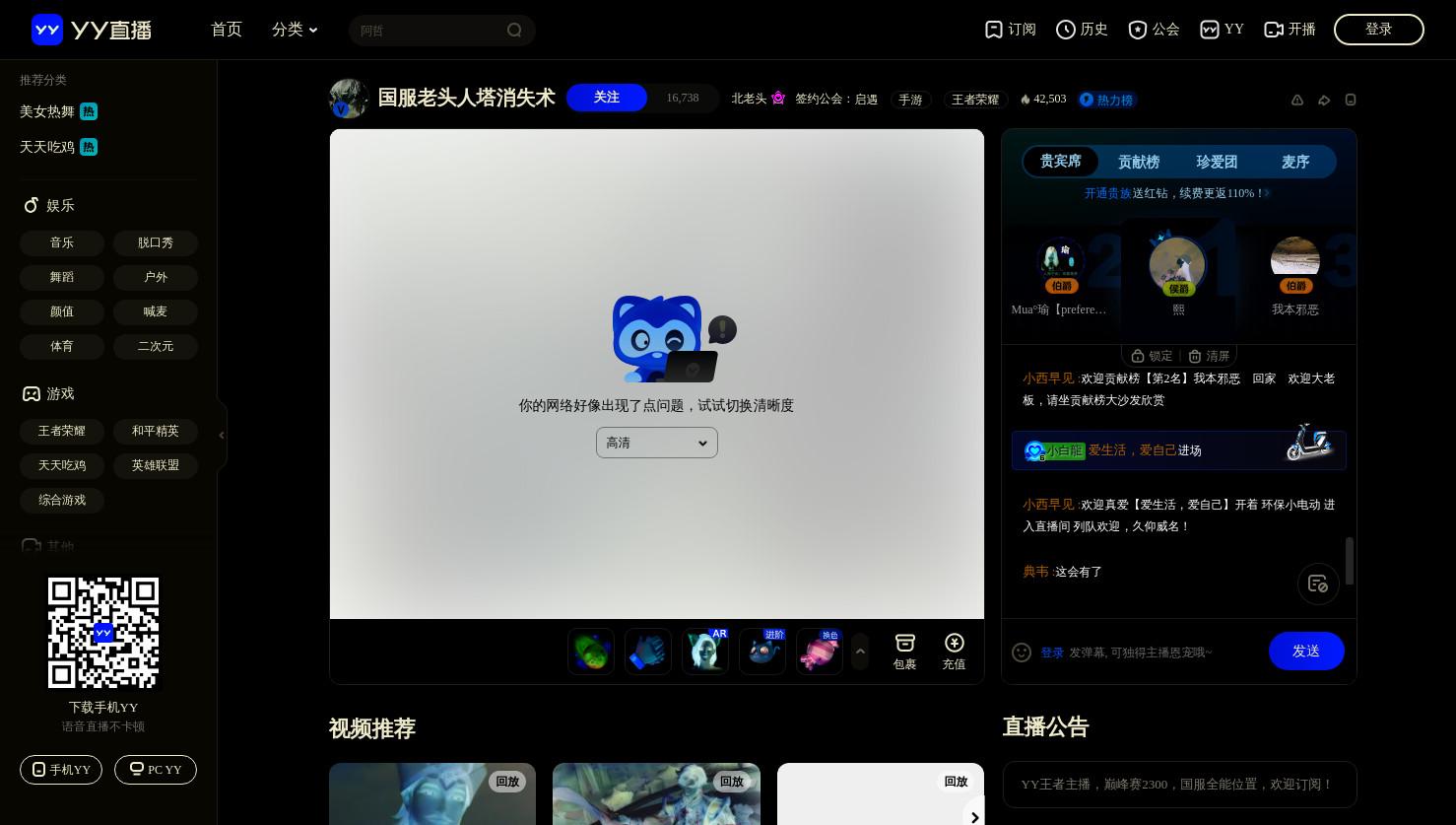Send the 进阶 cat gift

(x=762, y=652)
